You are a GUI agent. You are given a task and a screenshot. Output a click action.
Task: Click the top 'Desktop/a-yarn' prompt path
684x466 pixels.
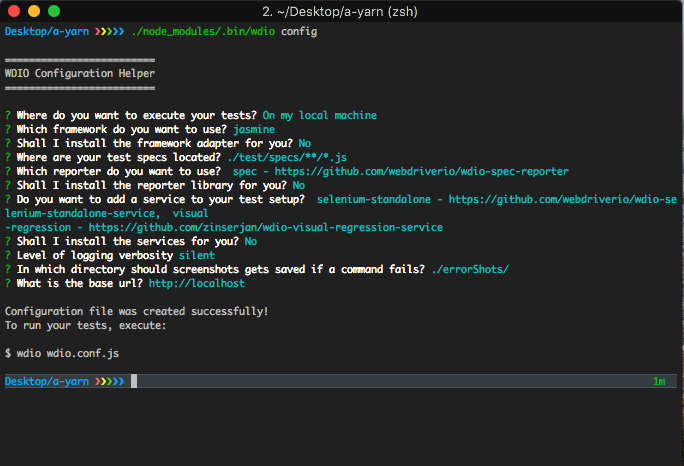click(x=47, y=31)
